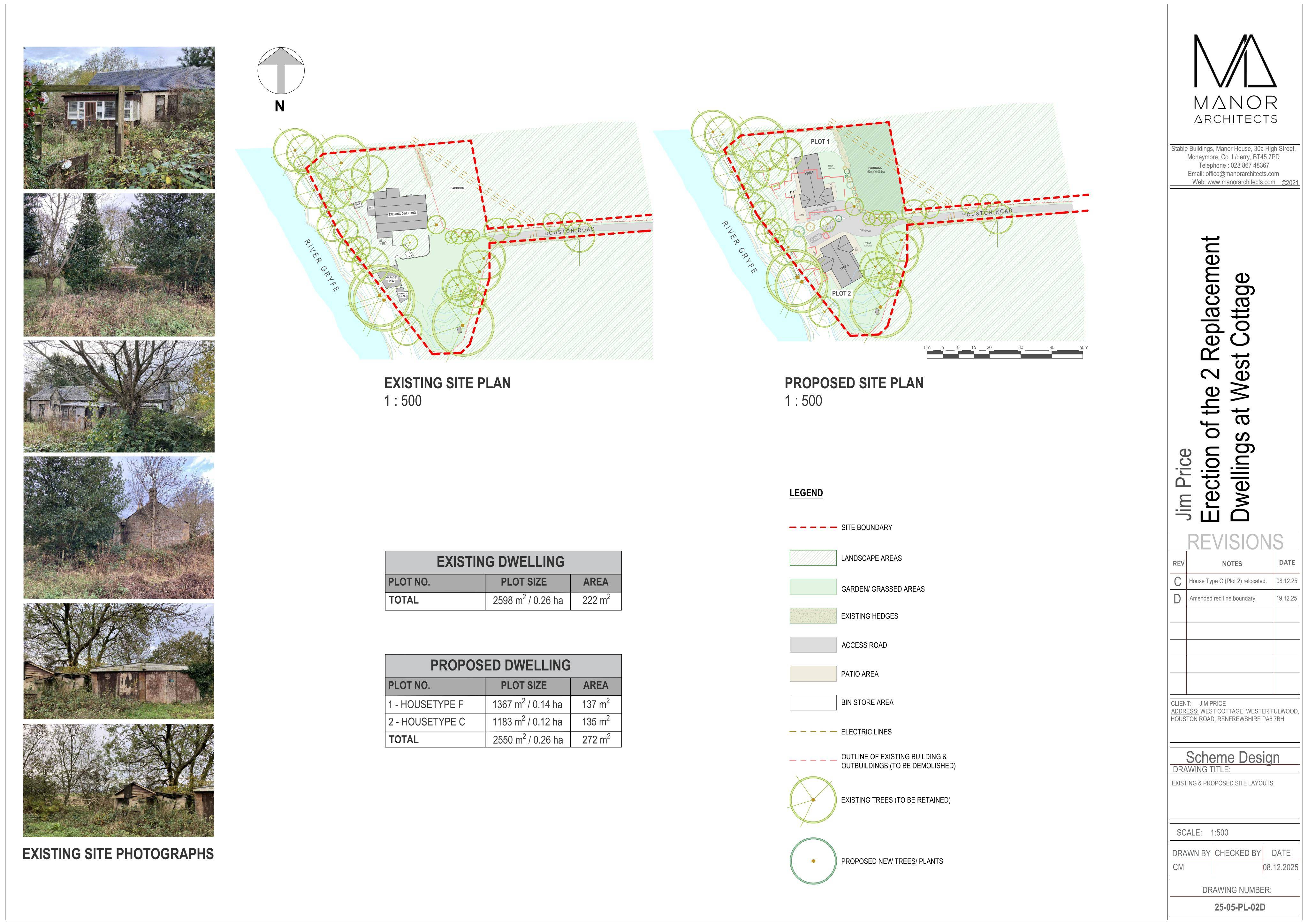Select the '1183 m² / 0.12 ha' cell
Image resolution: width=1308 pixels, height=924 pixels.
[x=528, y=722]
